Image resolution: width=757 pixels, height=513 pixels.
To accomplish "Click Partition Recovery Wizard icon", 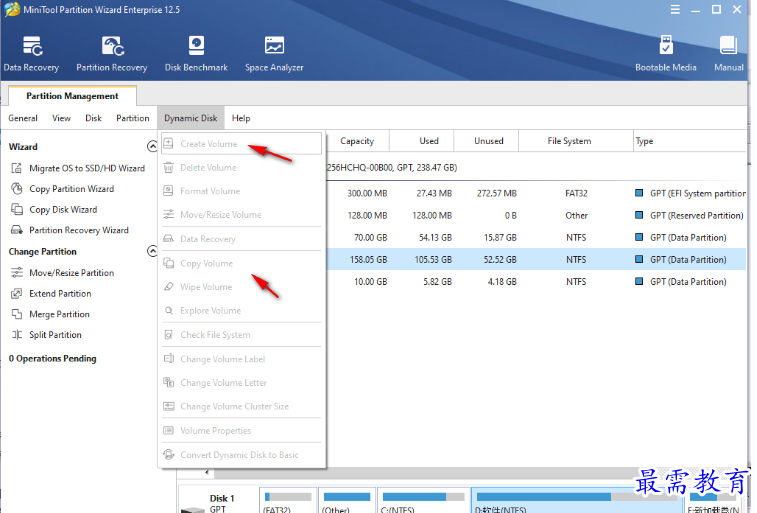I will pyautogui.click(x=17, y=230).
